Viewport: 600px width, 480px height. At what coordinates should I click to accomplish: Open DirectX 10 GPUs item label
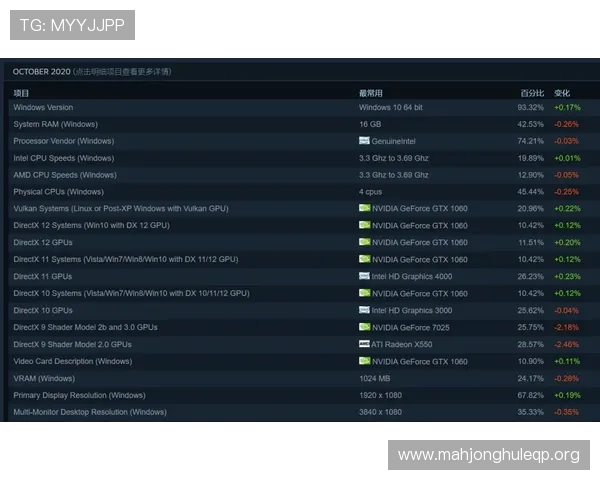click(x=43, y=310)
